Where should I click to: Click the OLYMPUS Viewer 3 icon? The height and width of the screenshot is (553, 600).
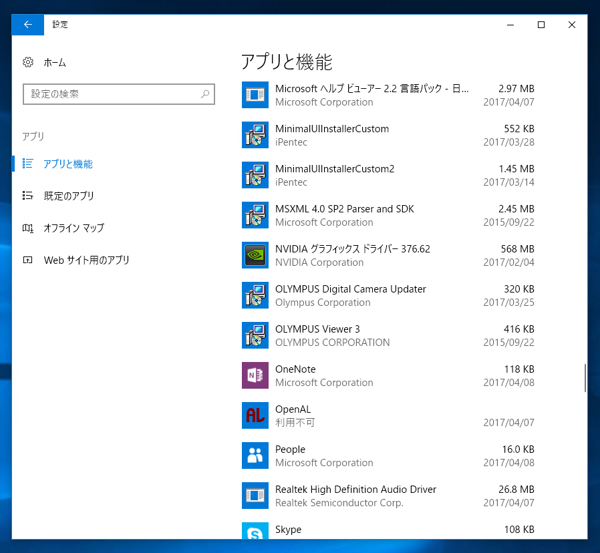[x=255, y=336]
